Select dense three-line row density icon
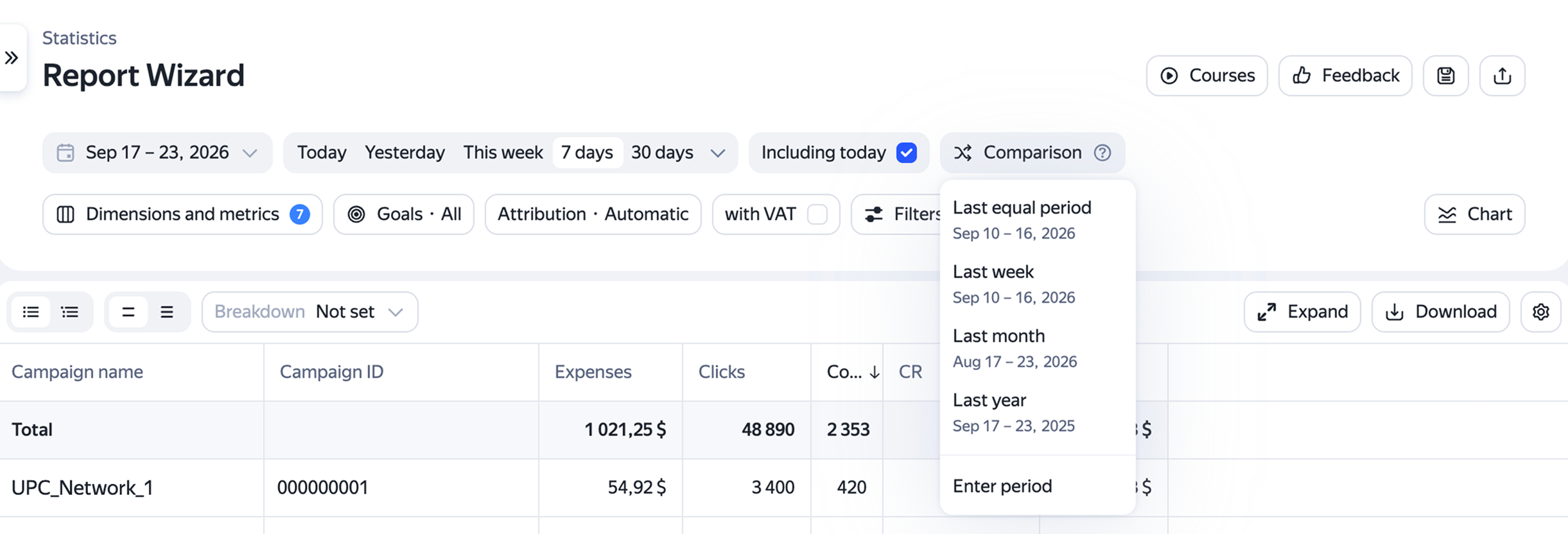 pos(167,312)
